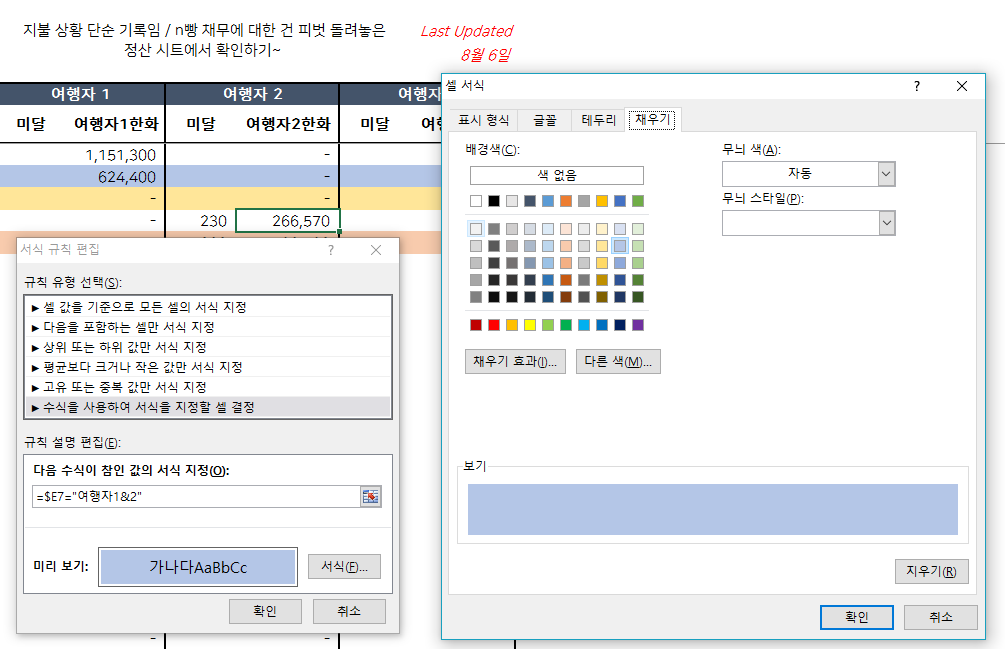The width and height of the screenshot is (1005, 649).
Task: Click the range selector icon in formula box
Action: pos(371,497)
